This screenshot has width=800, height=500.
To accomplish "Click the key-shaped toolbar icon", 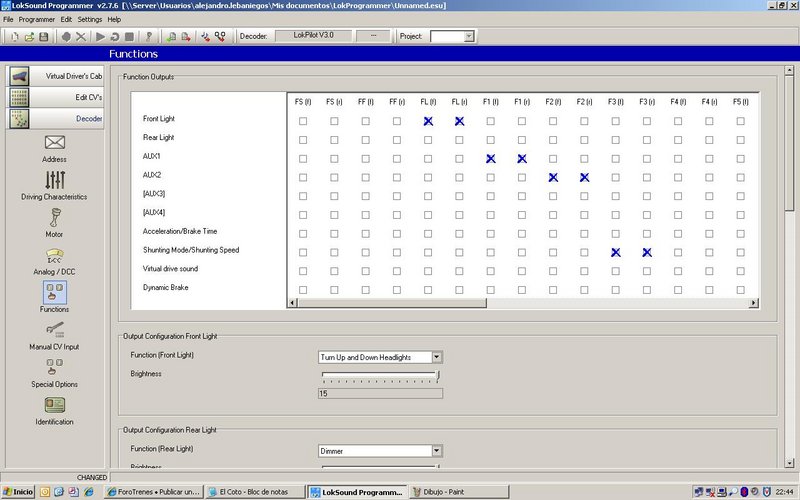I will pos(149,37).
